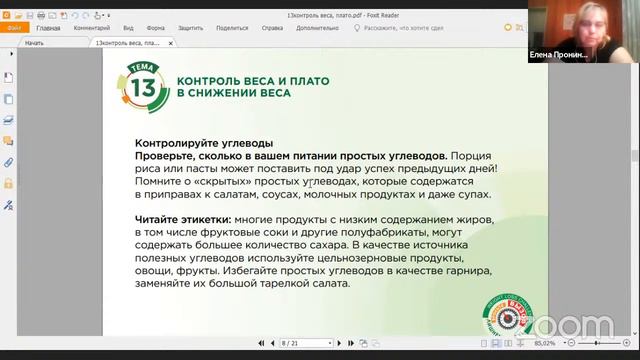Click the Save disk icon in quick toolbar
This screenshot has width=640, height=360.
[x=30, y=16]
